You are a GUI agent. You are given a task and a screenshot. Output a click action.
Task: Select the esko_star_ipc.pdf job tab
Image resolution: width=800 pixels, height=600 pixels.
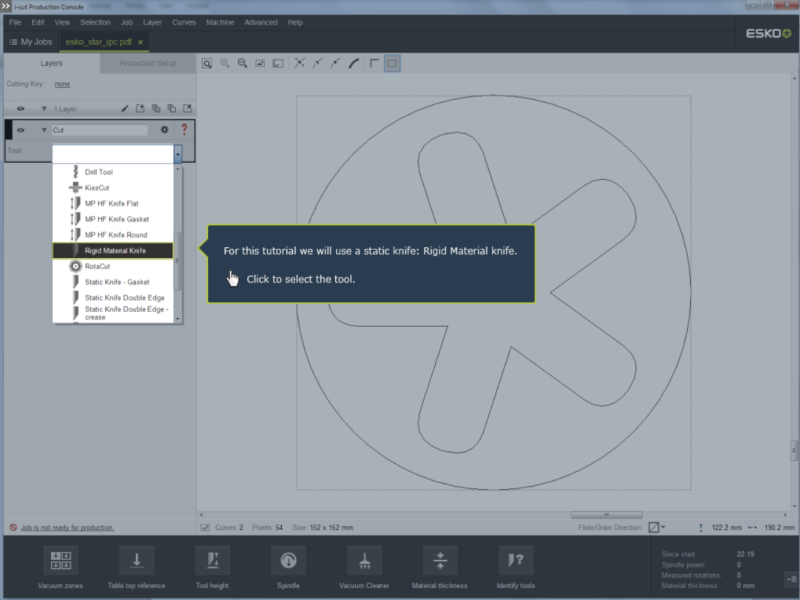[x=98, y=42]
